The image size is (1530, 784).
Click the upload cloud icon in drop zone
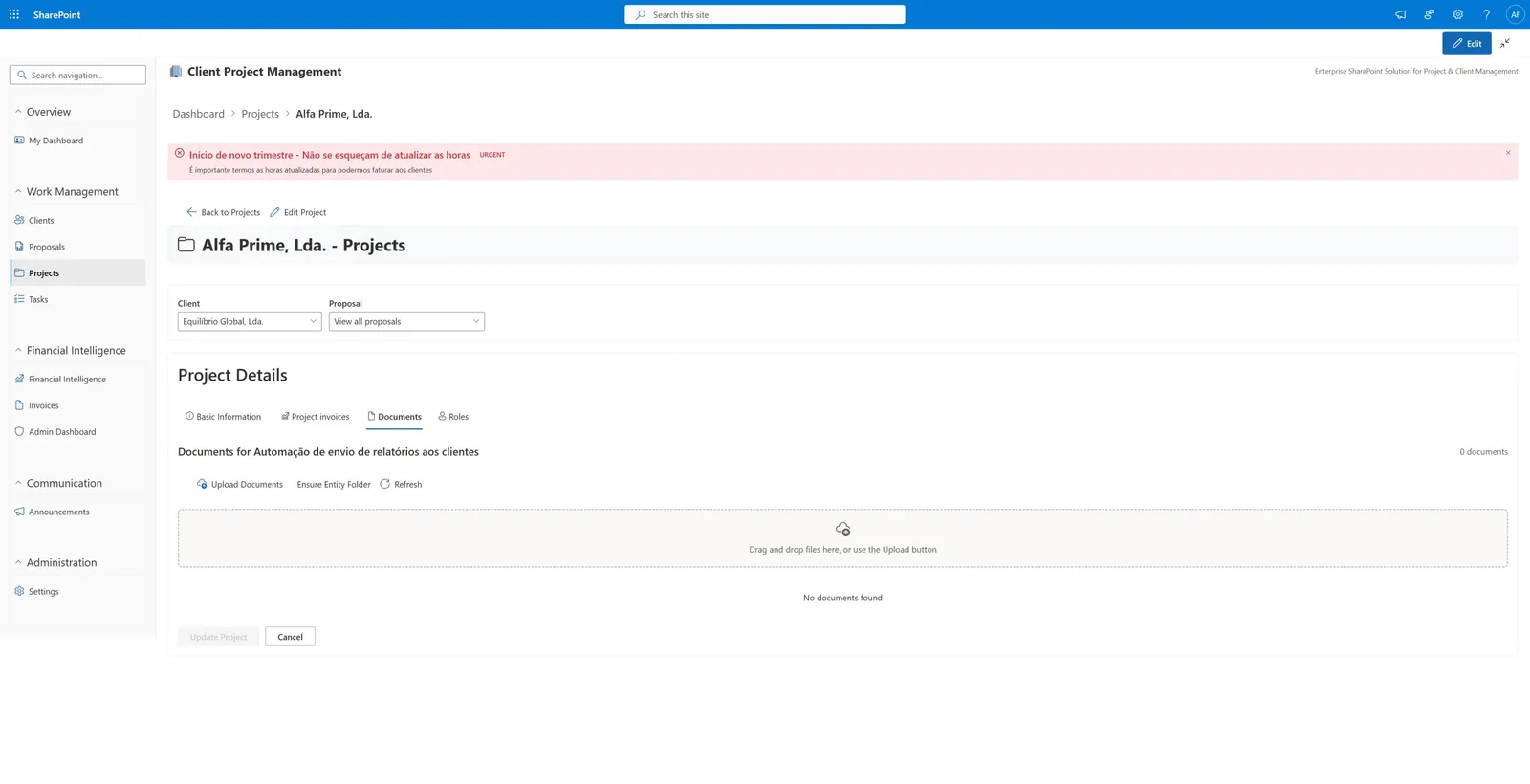(x=842, y=529)
